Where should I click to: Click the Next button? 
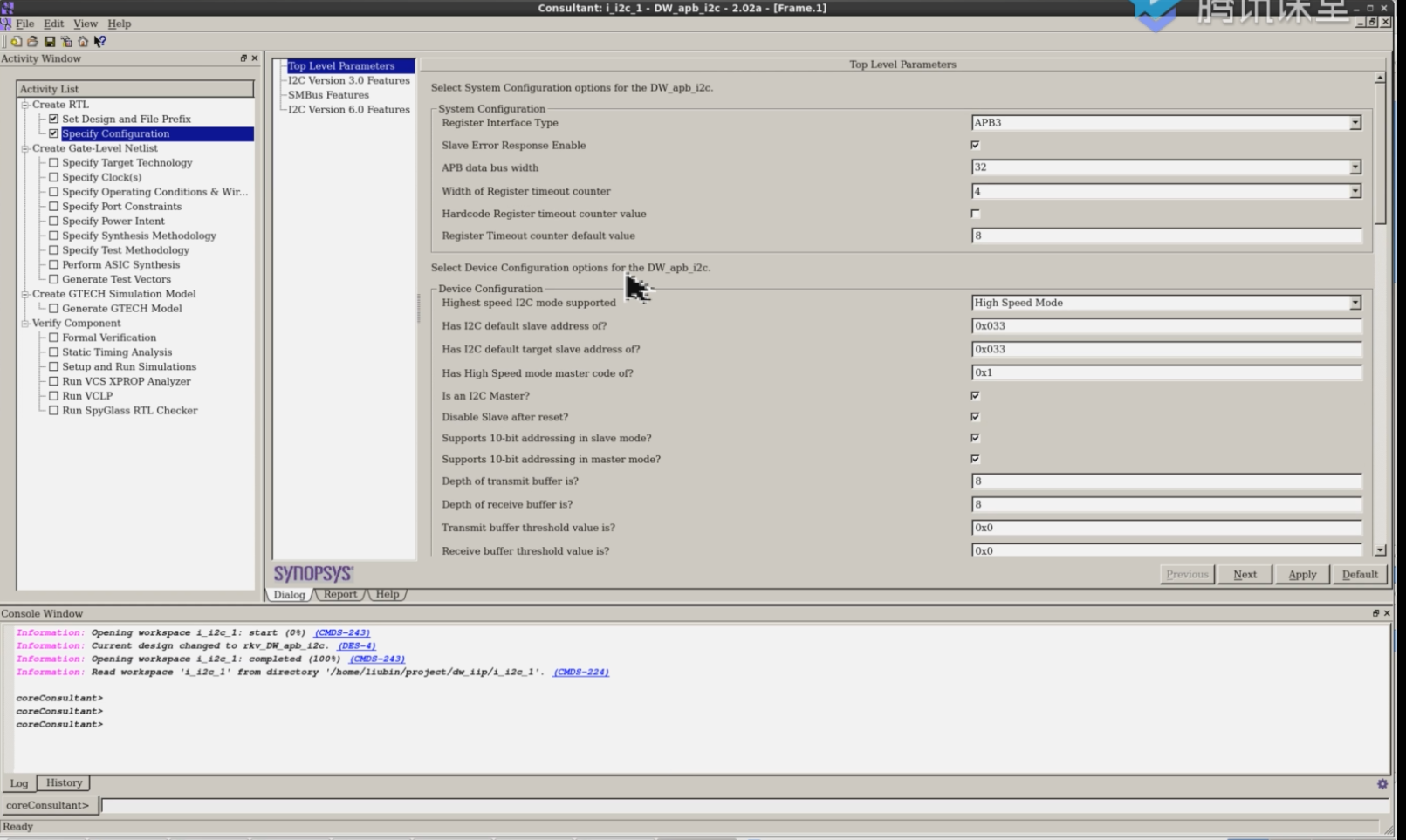point(1245,574)
